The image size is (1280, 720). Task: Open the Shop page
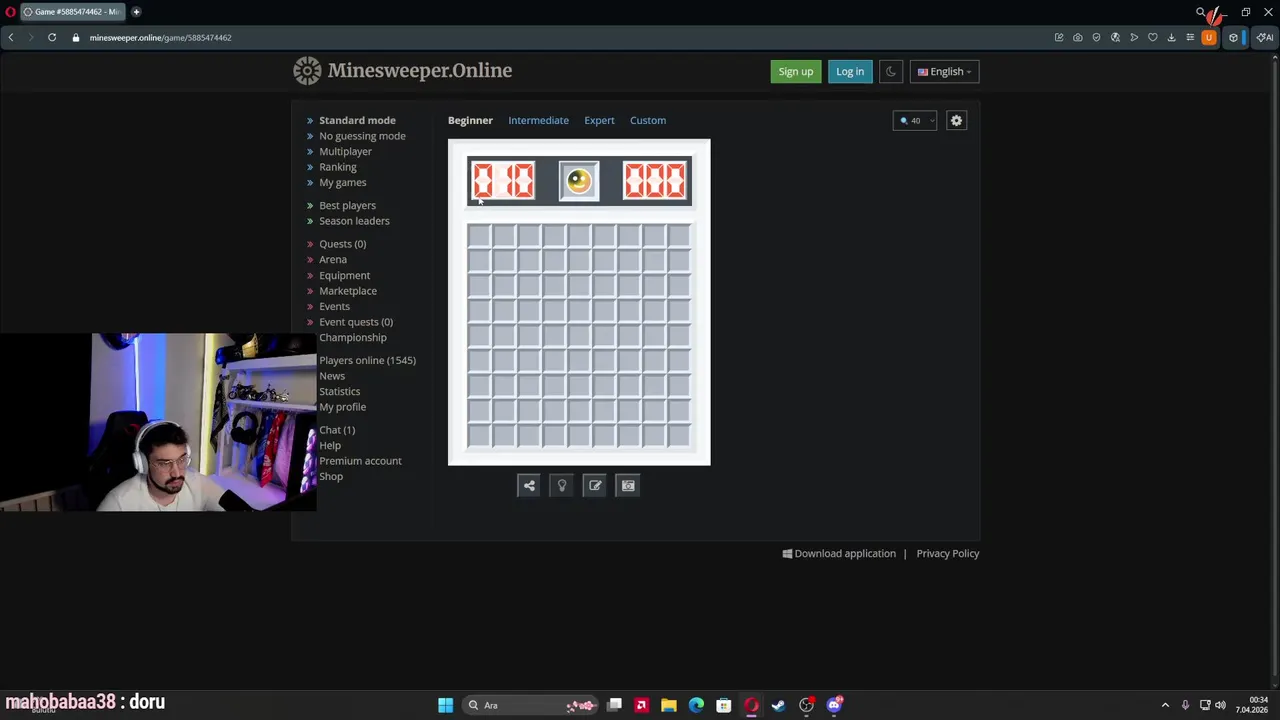click(331, 476)
